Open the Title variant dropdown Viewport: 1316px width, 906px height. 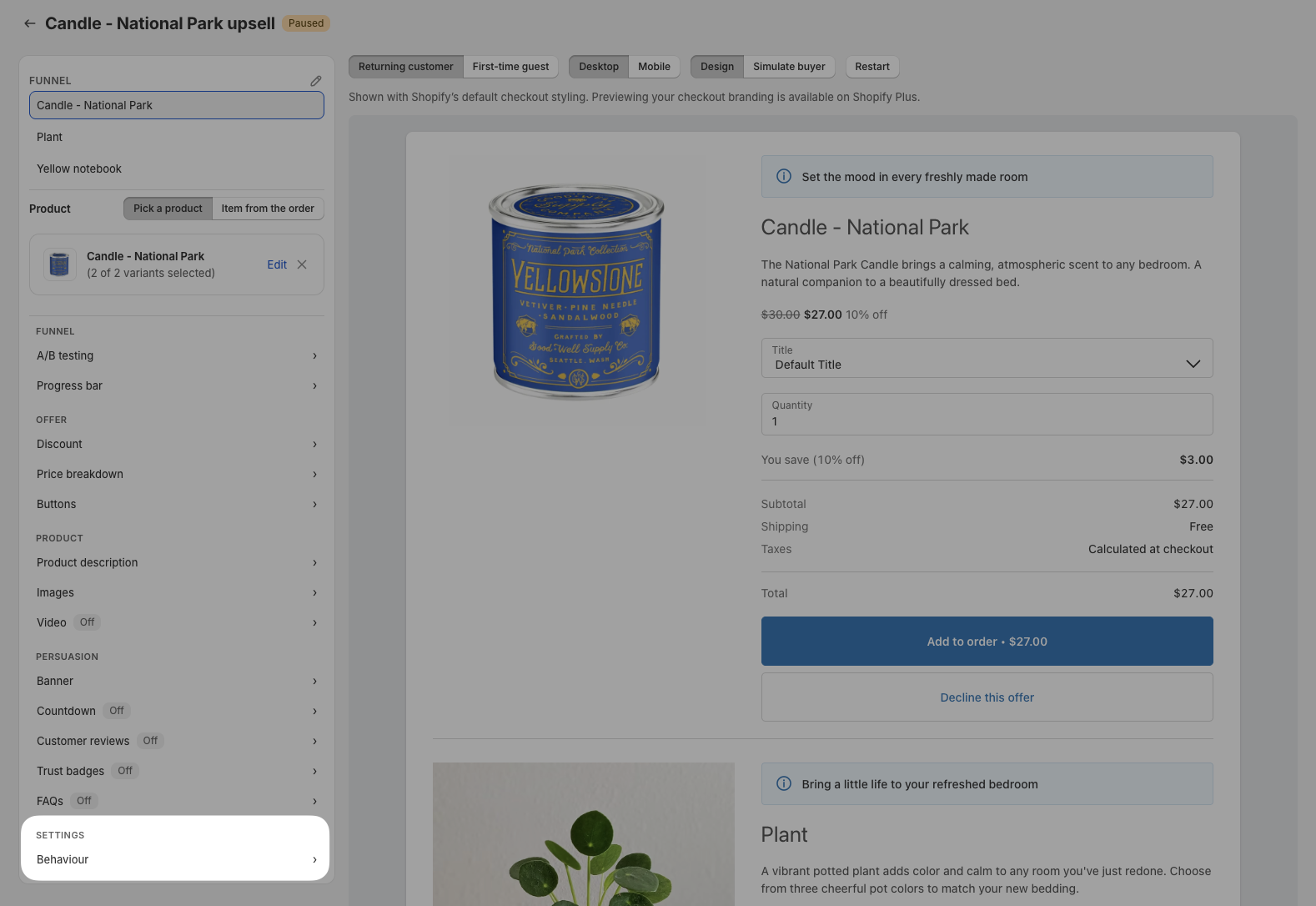pyautogui.click(x=987, y=358)
